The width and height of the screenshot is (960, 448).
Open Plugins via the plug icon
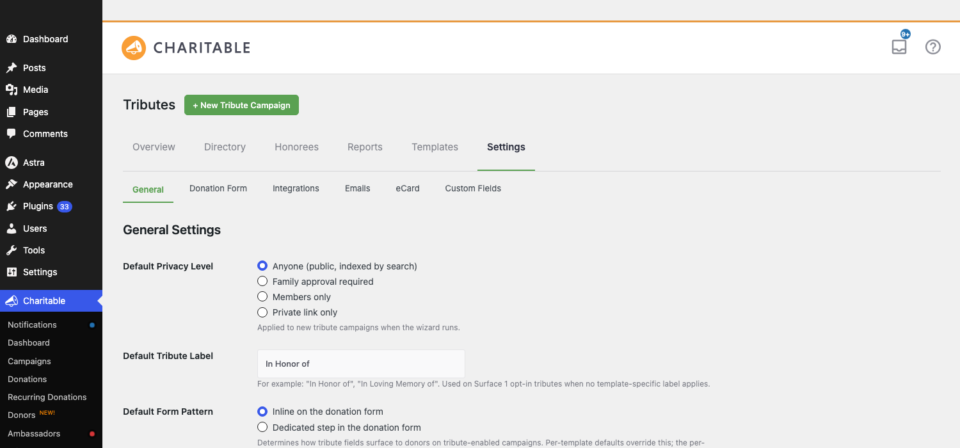coord(11,206)
